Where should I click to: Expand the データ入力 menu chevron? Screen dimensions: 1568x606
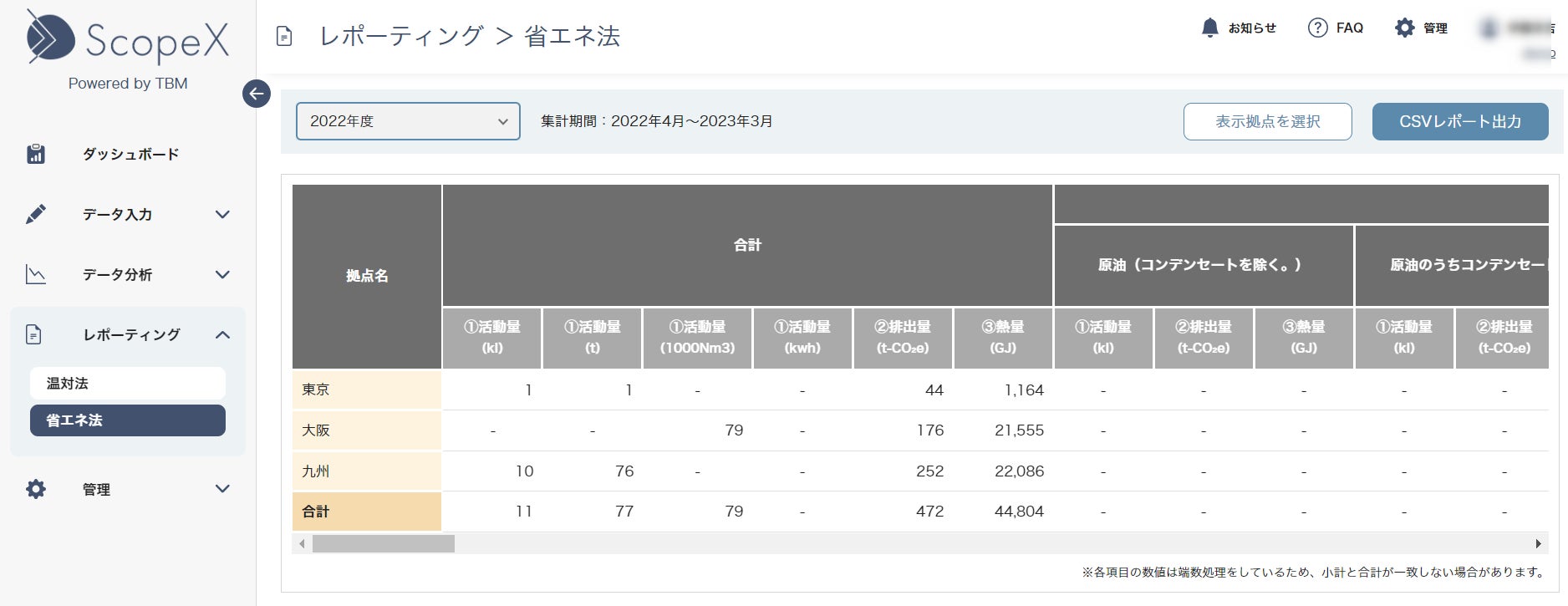click(x=222, y=214)
